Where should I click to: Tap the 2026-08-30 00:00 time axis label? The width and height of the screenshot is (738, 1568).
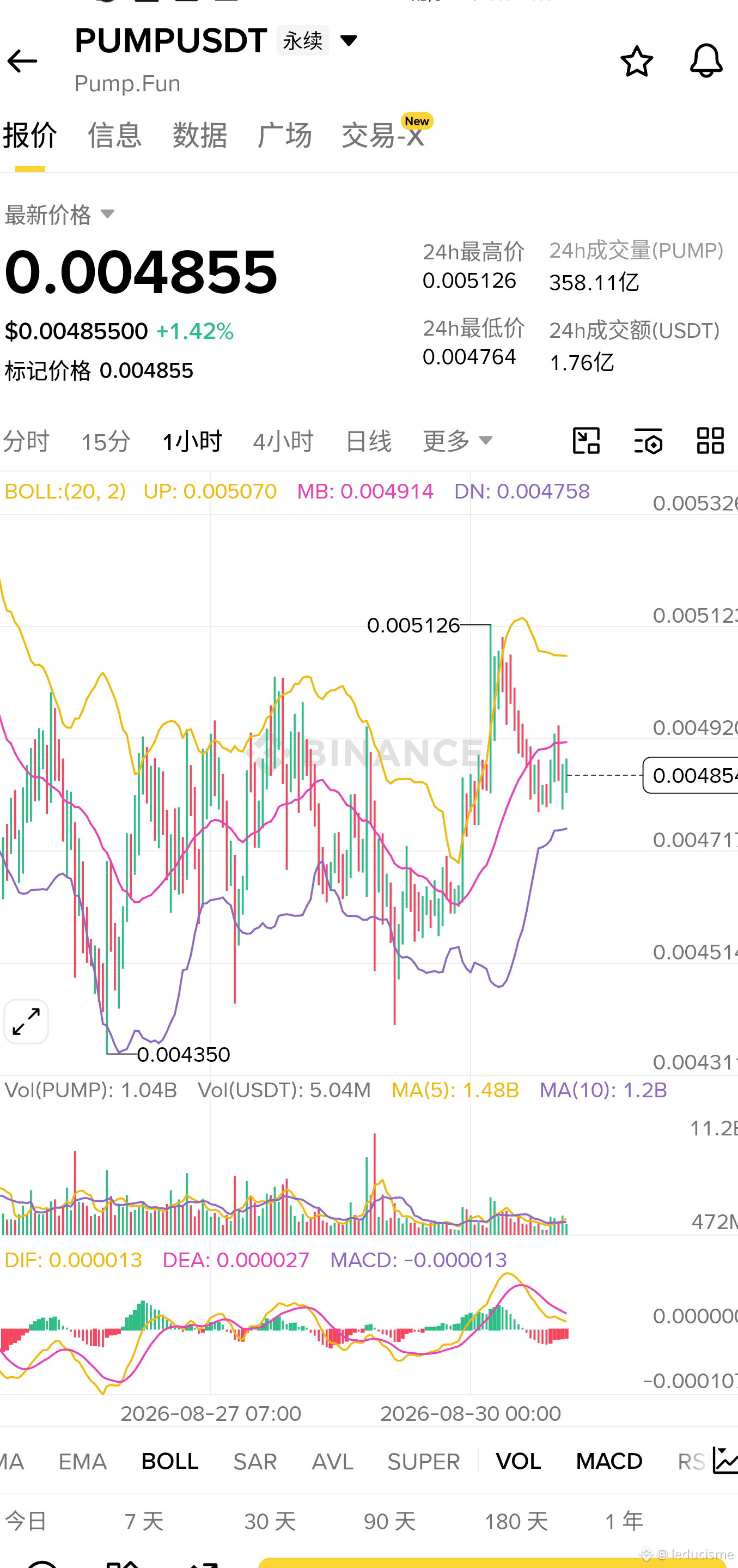[x=470, y=1413]
